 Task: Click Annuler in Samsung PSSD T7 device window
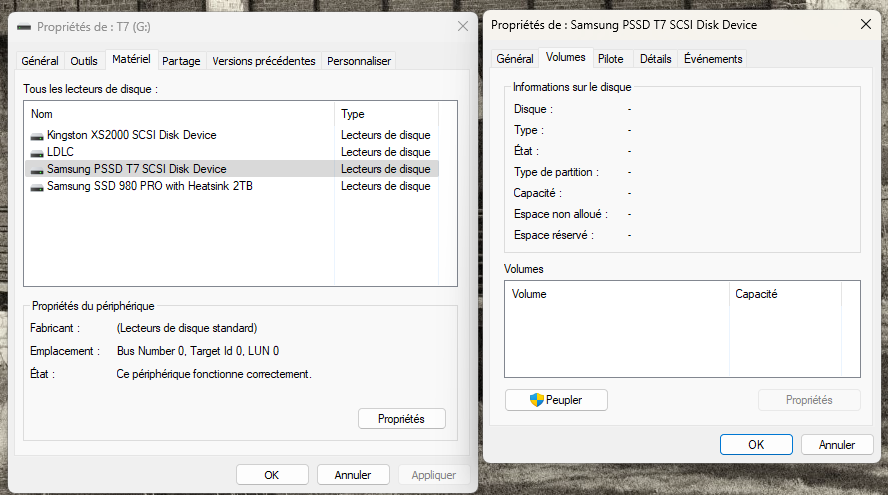click(x=837, y=445)
